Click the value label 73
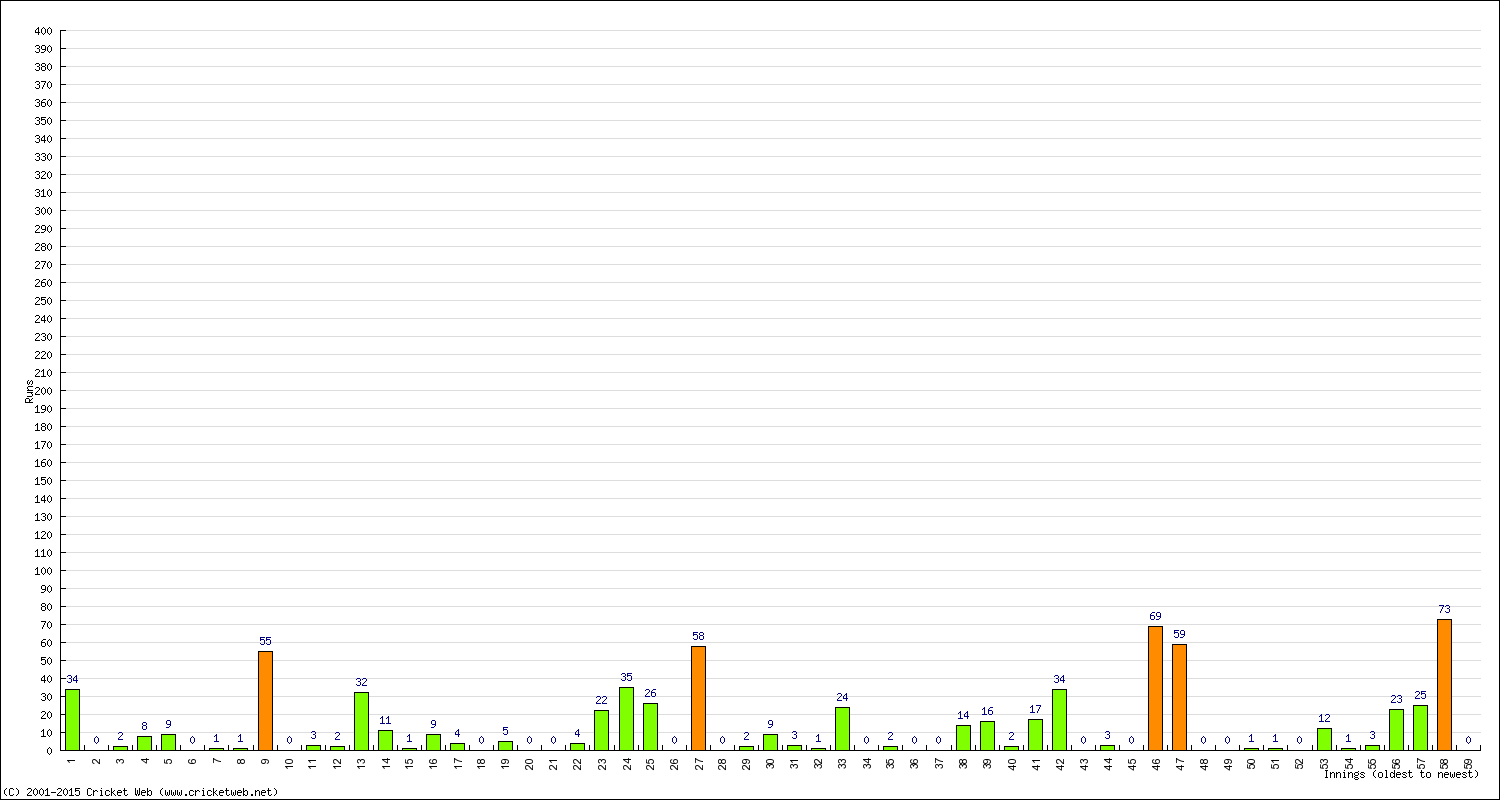1500x800 pixels. coord(1444,609)
